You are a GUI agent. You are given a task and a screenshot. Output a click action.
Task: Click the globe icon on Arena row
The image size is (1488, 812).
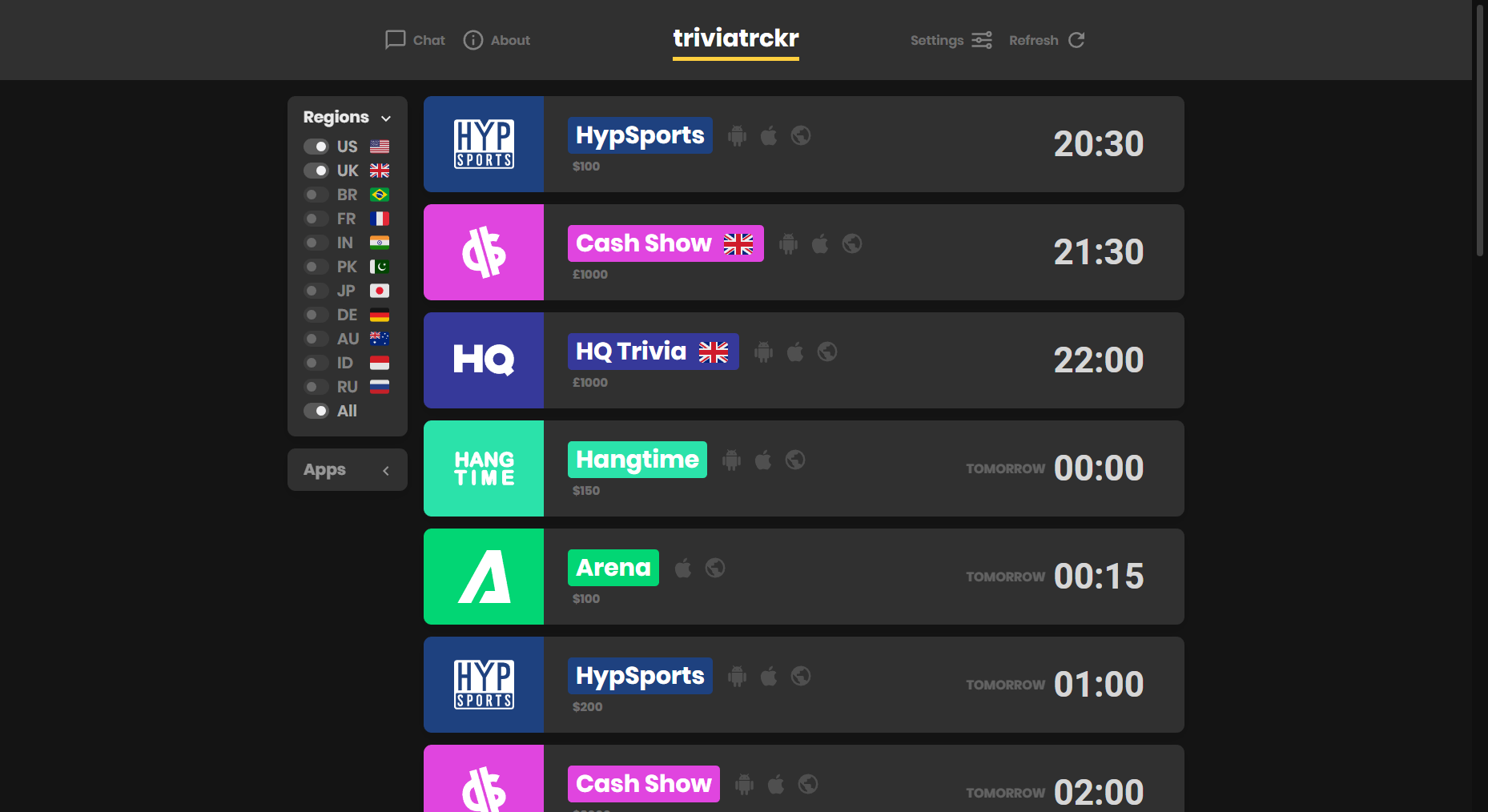pos(715,568)
